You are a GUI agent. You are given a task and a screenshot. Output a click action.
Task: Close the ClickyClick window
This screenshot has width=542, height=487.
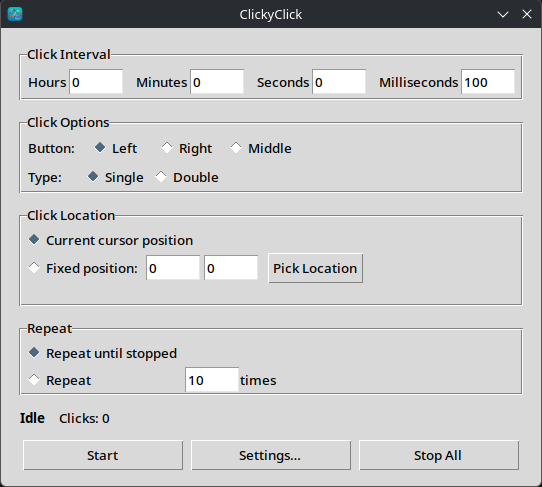point(527,14)
